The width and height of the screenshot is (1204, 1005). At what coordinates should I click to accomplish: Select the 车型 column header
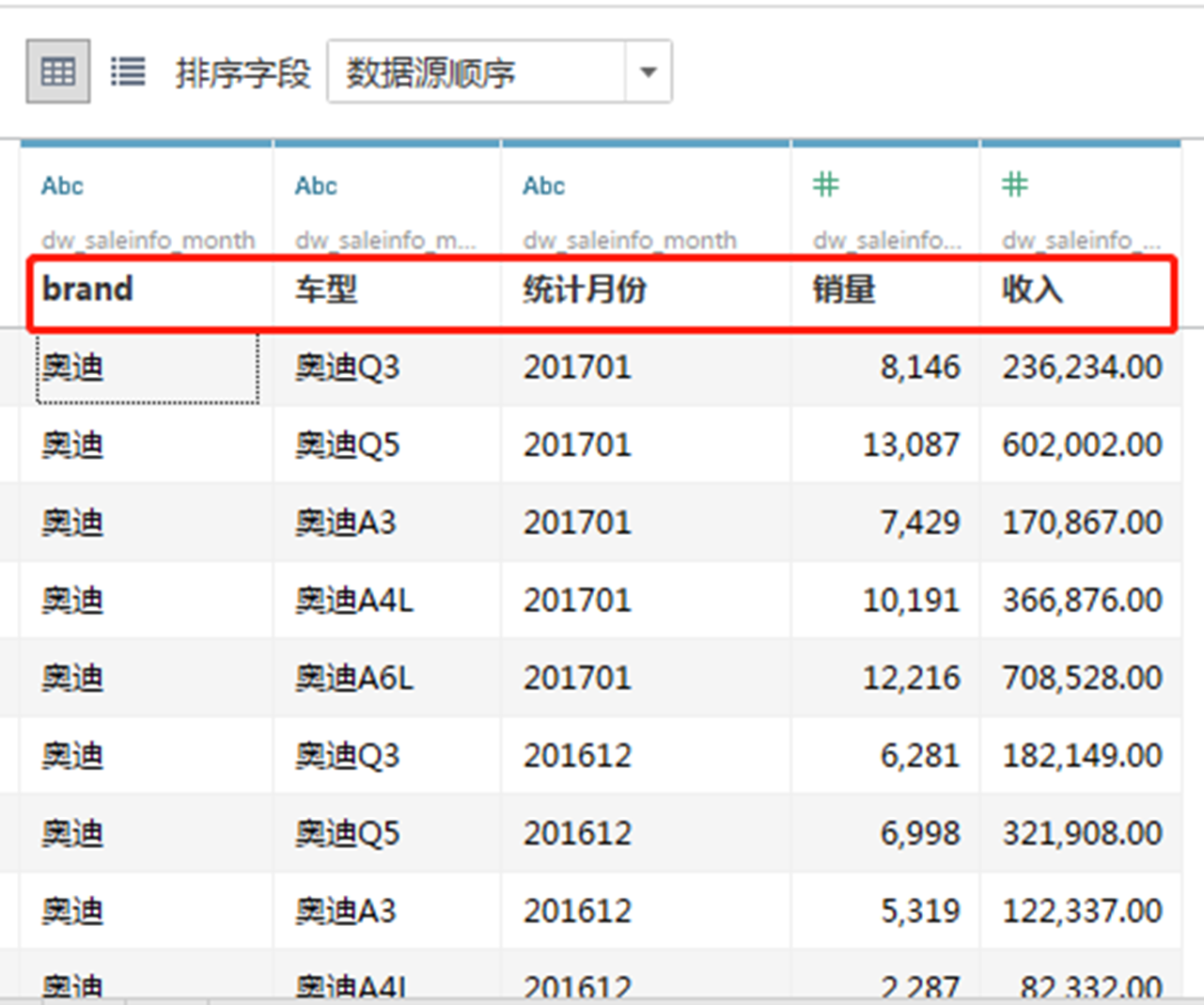[x=326, y=290]
